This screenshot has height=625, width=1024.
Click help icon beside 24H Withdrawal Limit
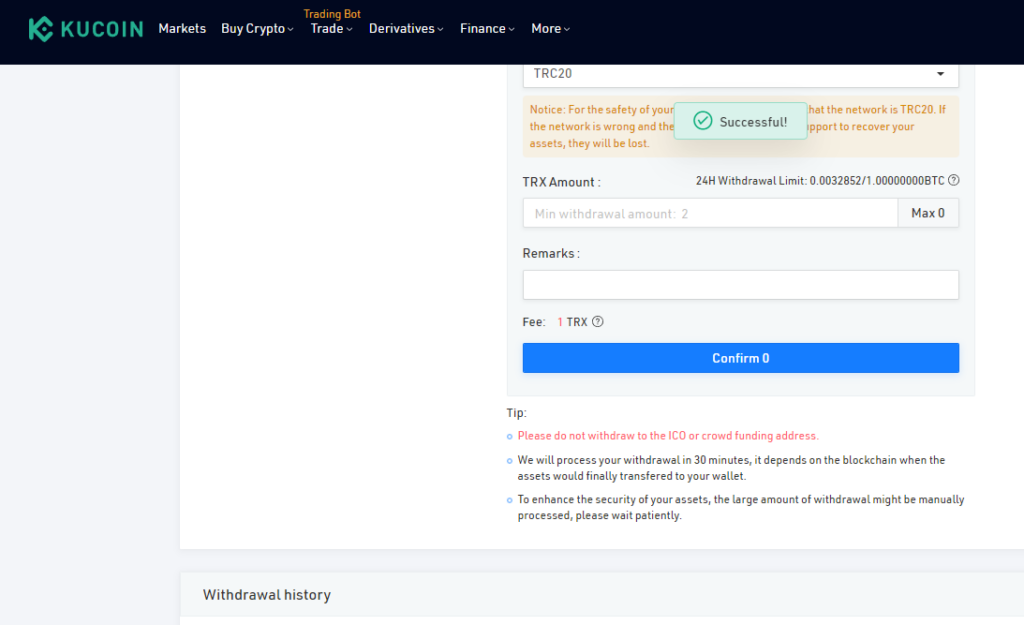tap(953, 181)
